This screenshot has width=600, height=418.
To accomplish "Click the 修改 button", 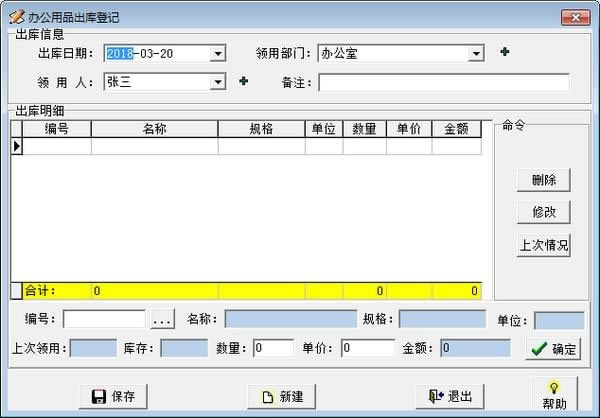I will [544, 212].
